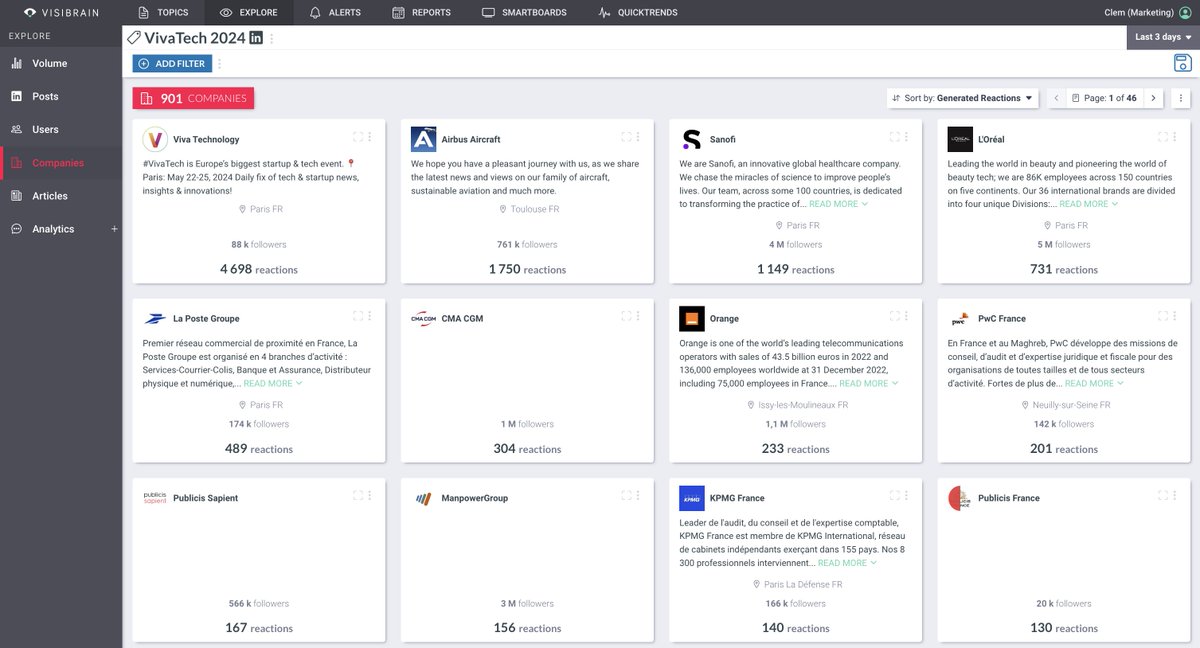The image size is (1200, 648).
Task: Expand the READ MORE text on L'Oréal's description
Action: (x=1087, y=203)
